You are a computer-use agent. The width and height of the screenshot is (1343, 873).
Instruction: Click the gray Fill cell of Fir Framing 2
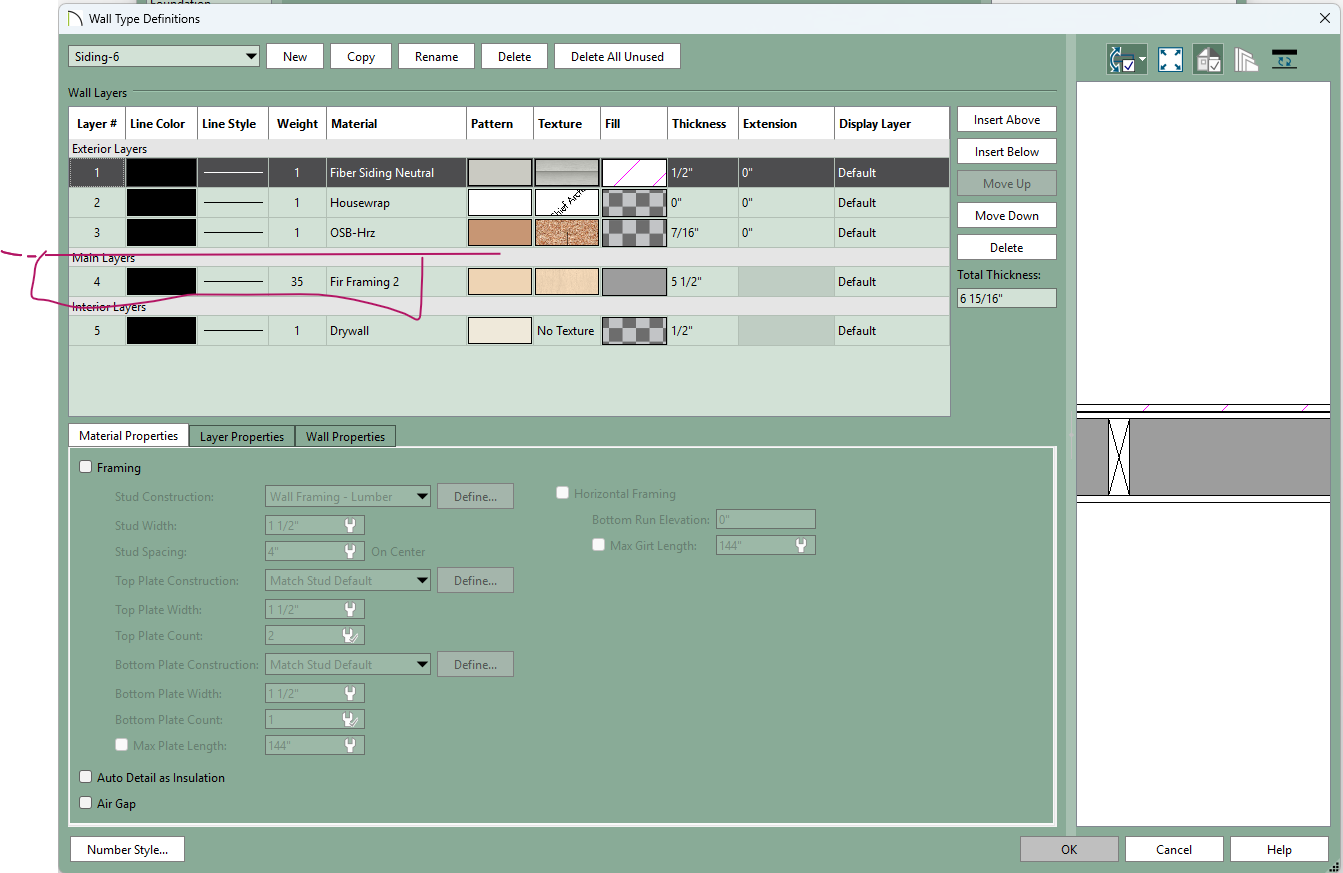(x=634, y=281)
